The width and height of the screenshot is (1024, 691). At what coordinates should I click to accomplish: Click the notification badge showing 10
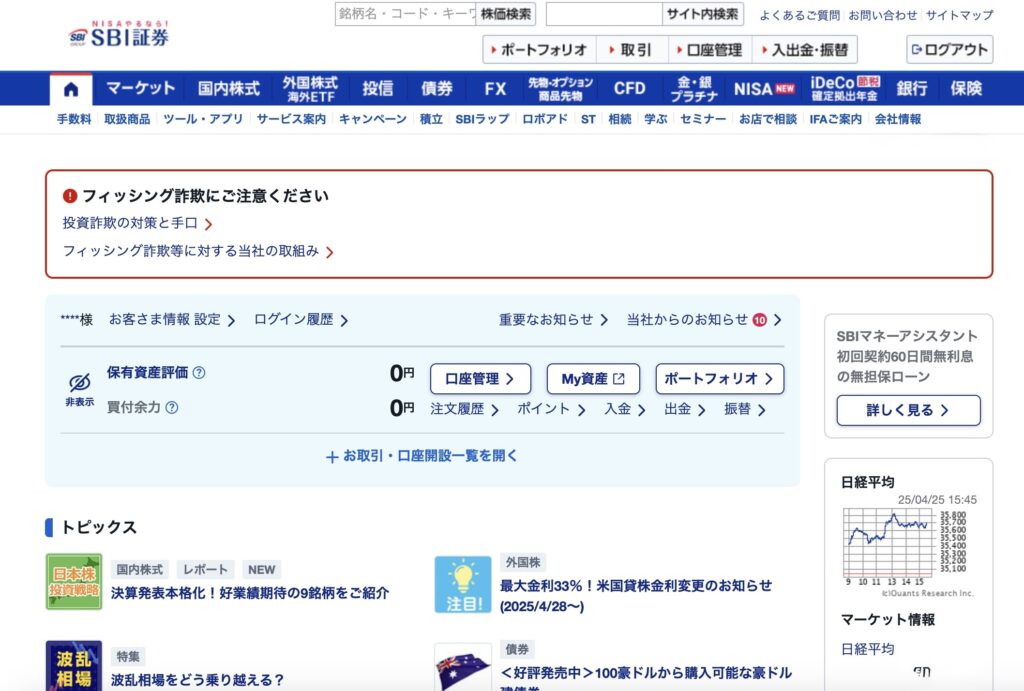tap(760, 320)
